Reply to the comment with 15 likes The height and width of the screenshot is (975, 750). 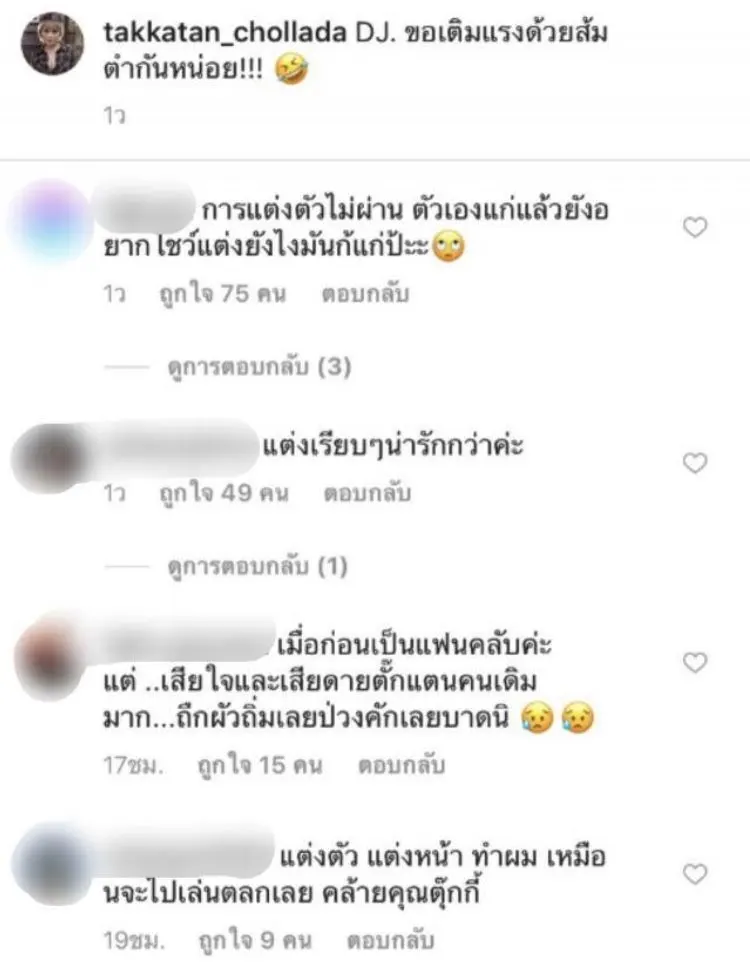tap(401, 765)
